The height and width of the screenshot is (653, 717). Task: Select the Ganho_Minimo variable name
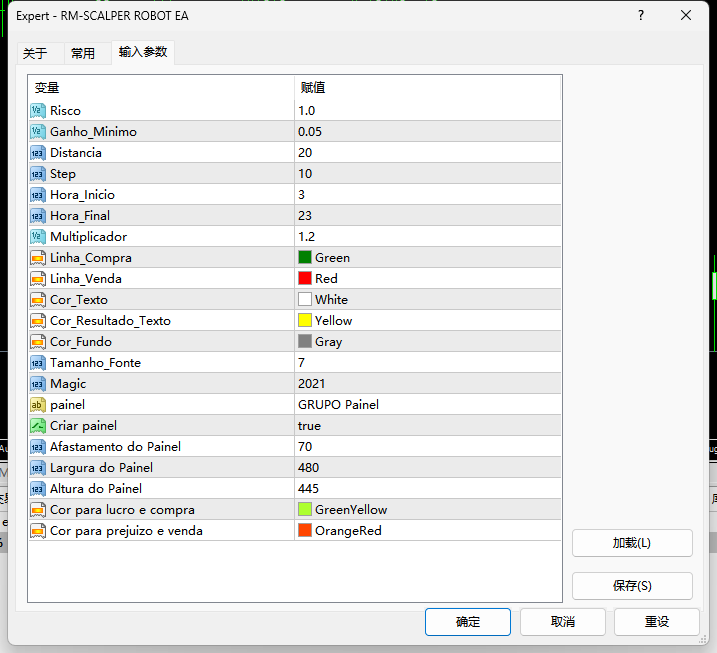click(x=93, y=132)
